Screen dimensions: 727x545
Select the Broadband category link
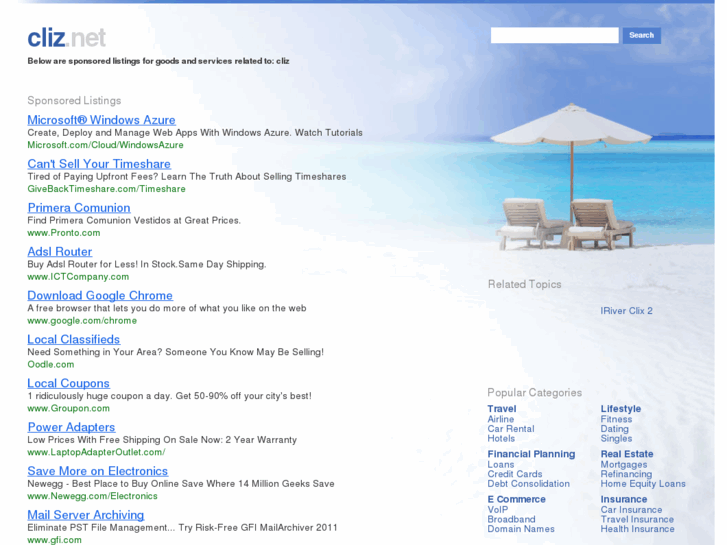(x=511, y=519)
